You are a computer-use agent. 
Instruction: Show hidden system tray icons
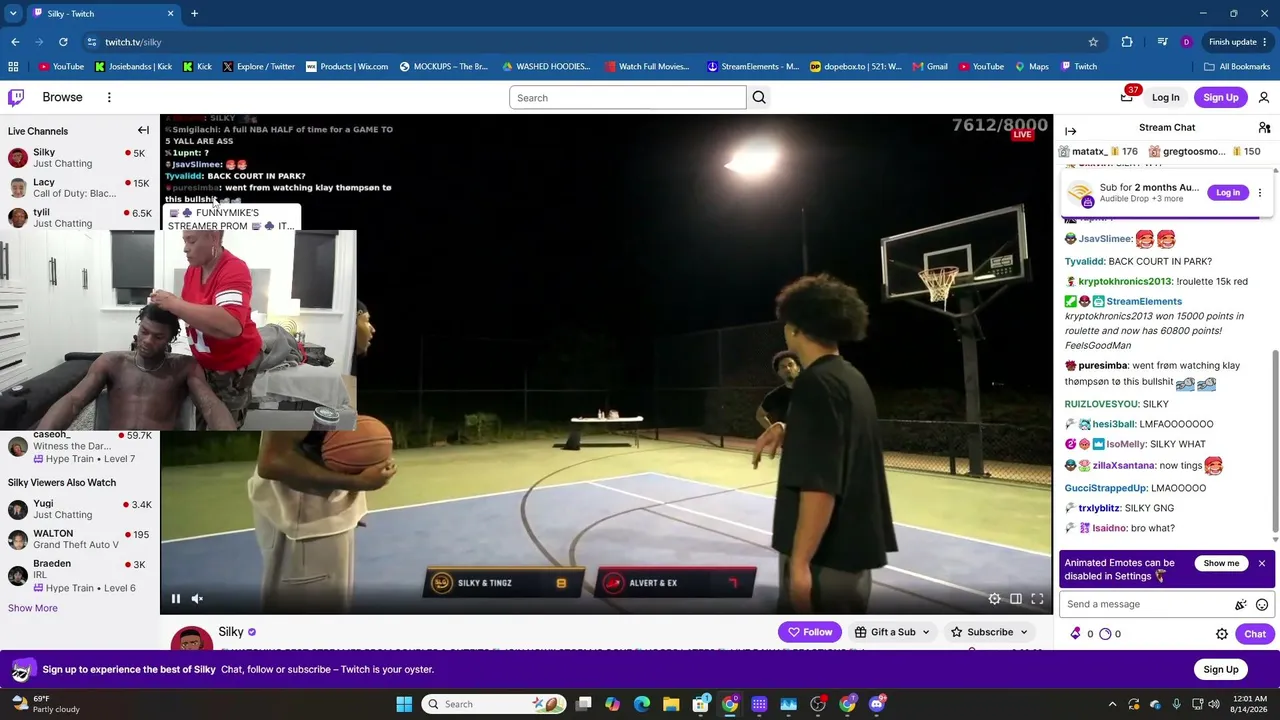click(x=1113, y=704)
